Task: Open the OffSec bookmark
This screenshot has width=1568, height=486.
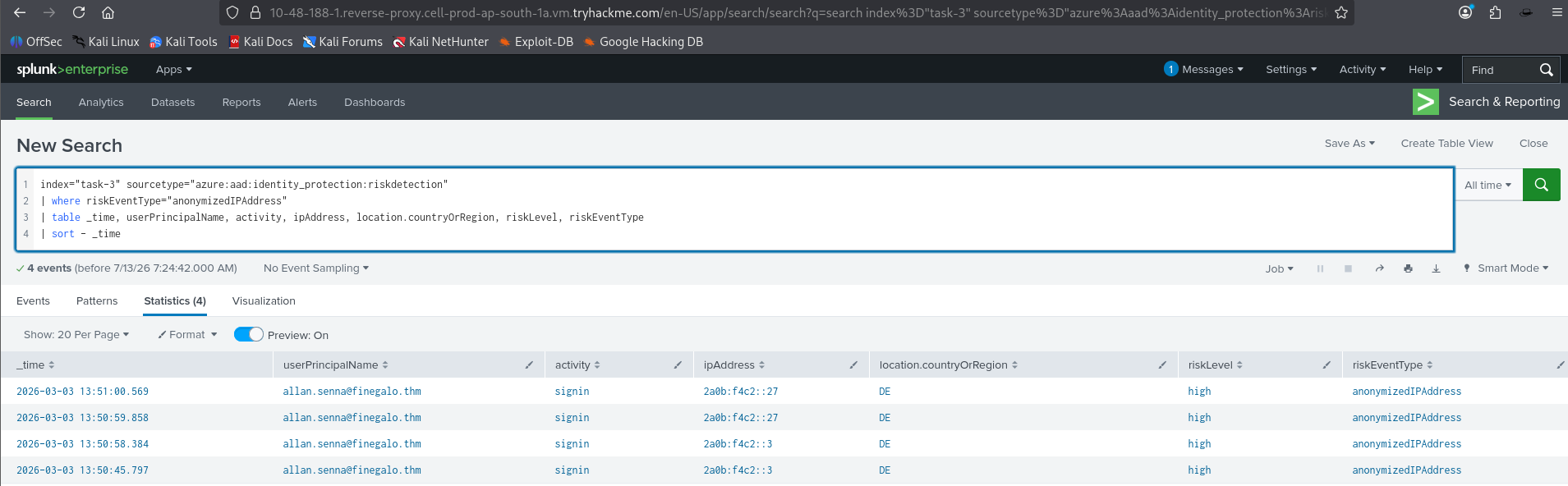Action: [36, 42]
